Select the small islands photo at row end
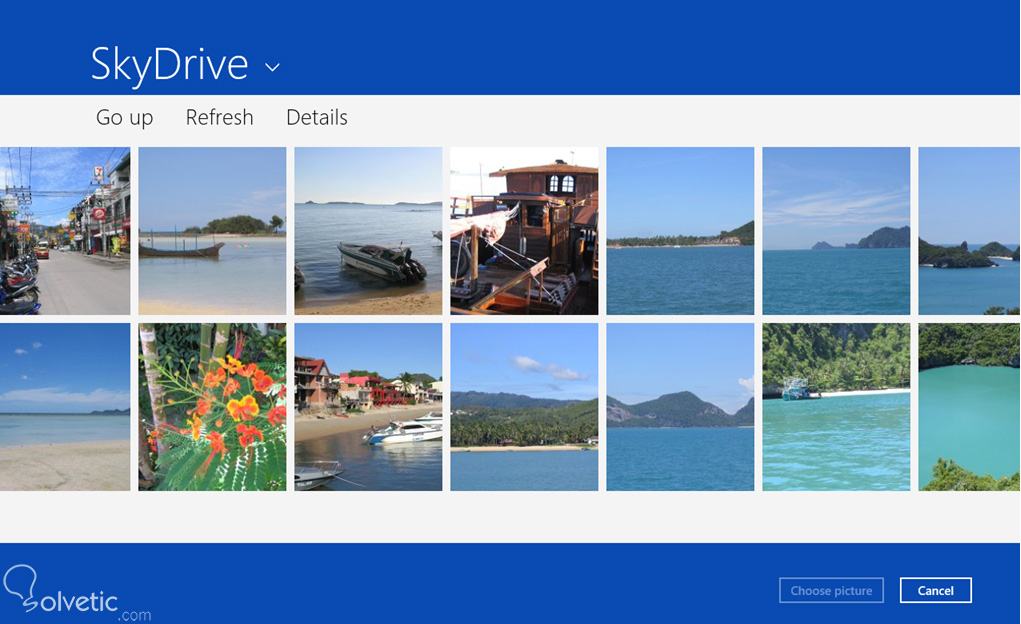The image size is (1021, 624). click(x=969, y=231)
